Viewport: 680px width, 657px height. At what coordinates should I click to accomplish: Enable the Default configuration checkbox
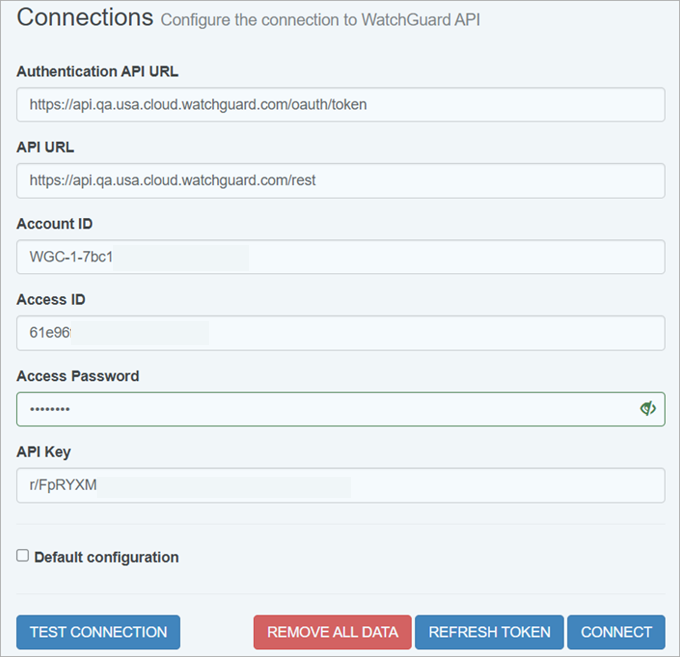coord(23,556)
